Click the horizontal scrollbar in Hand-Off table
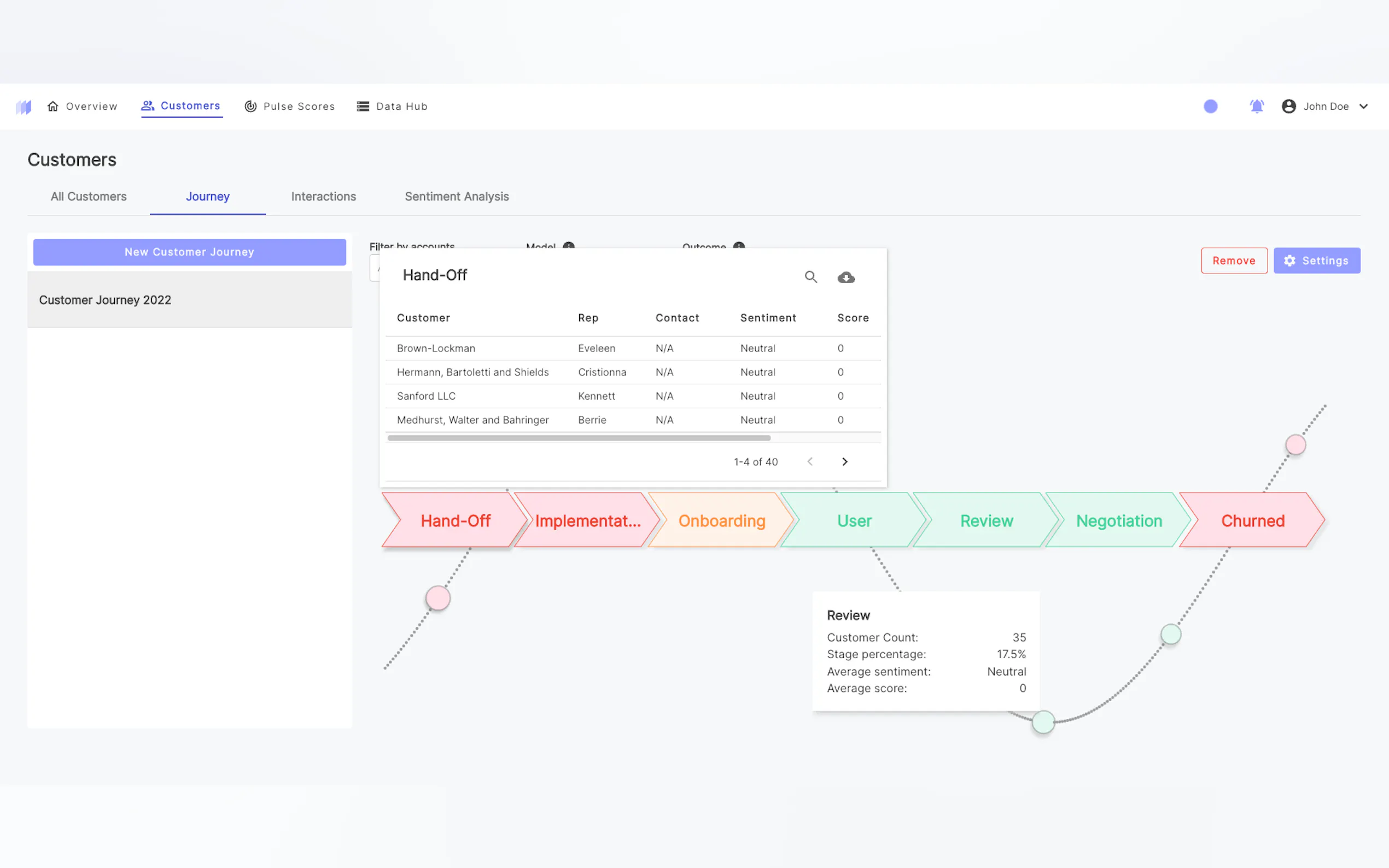The image size is (1389, 868). coord(579,438)
